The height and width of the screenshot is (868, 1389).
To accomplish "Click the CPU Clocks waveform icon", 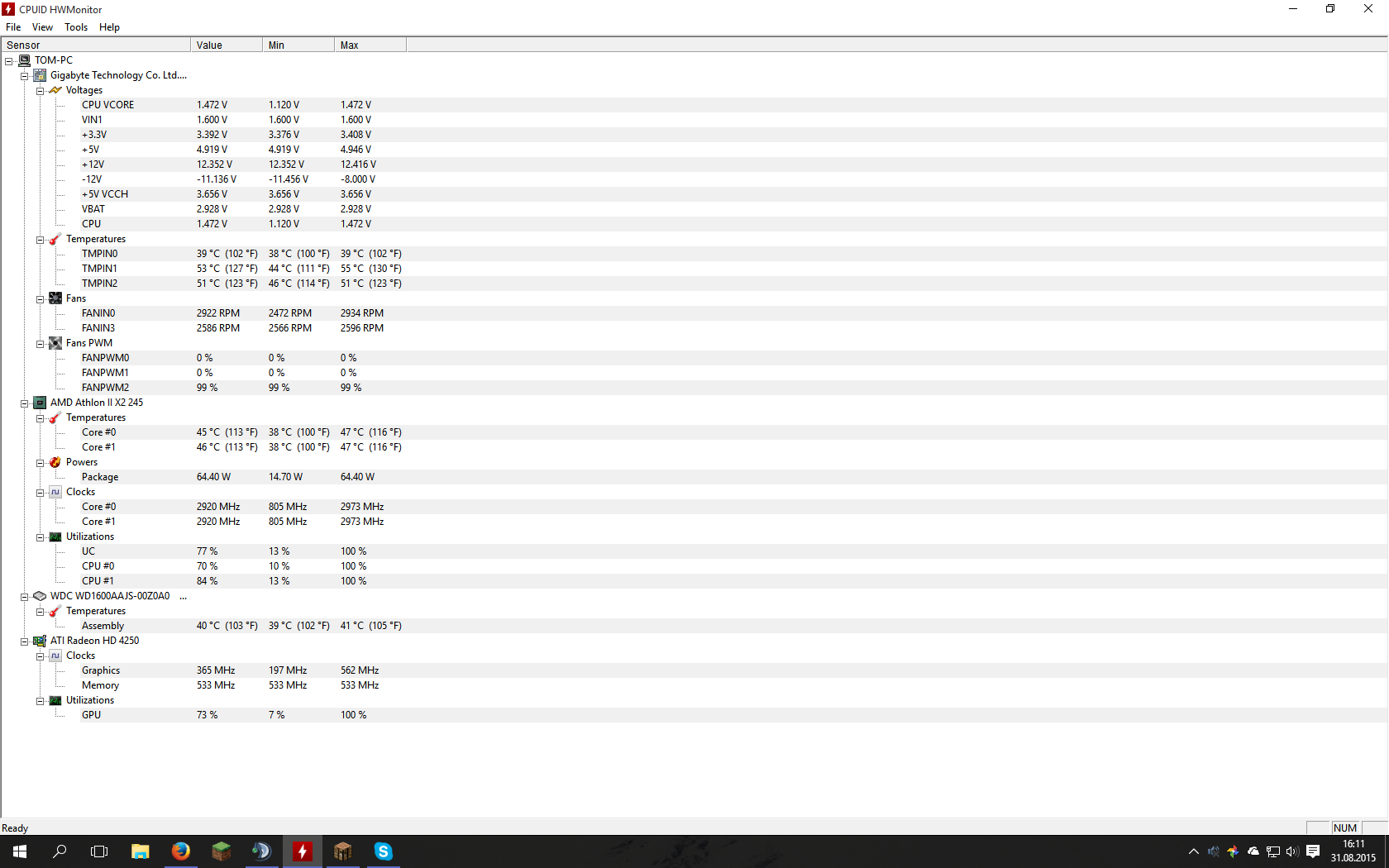I will (x=55, y=492).
